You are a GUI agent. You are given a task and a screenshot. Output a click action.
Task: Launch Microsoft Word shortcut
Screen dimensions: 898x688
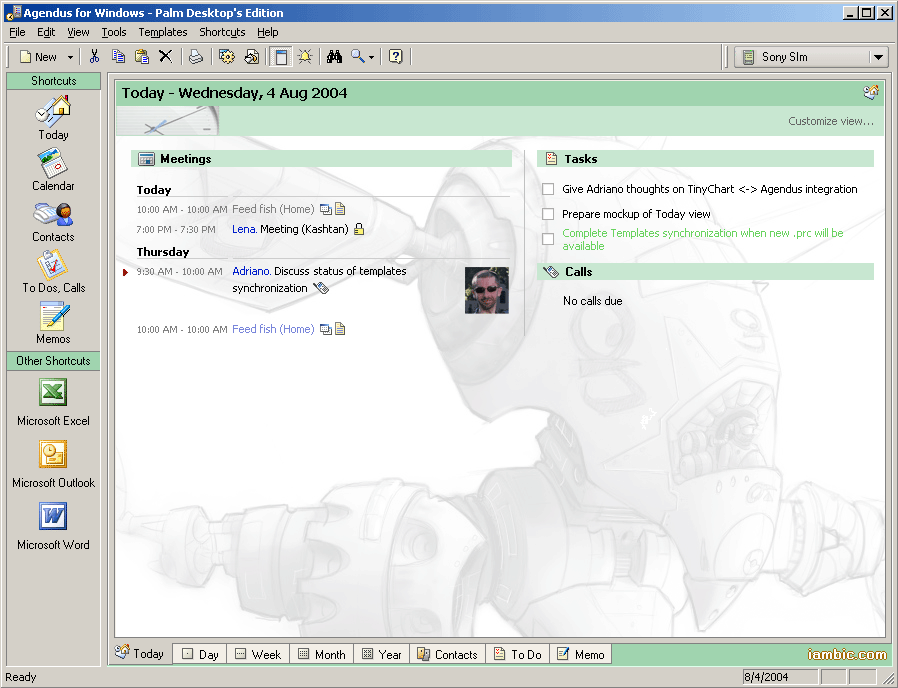[x=53, y=526]
